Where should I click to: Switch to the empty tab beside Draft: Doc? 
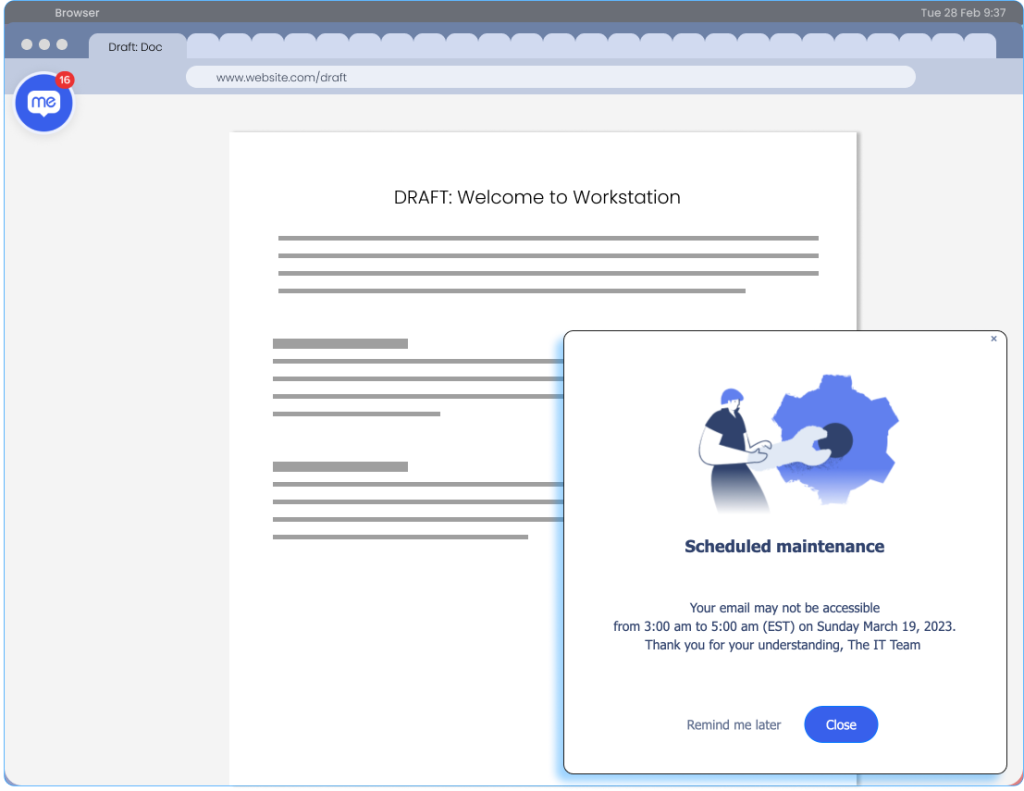coord(202,46)
